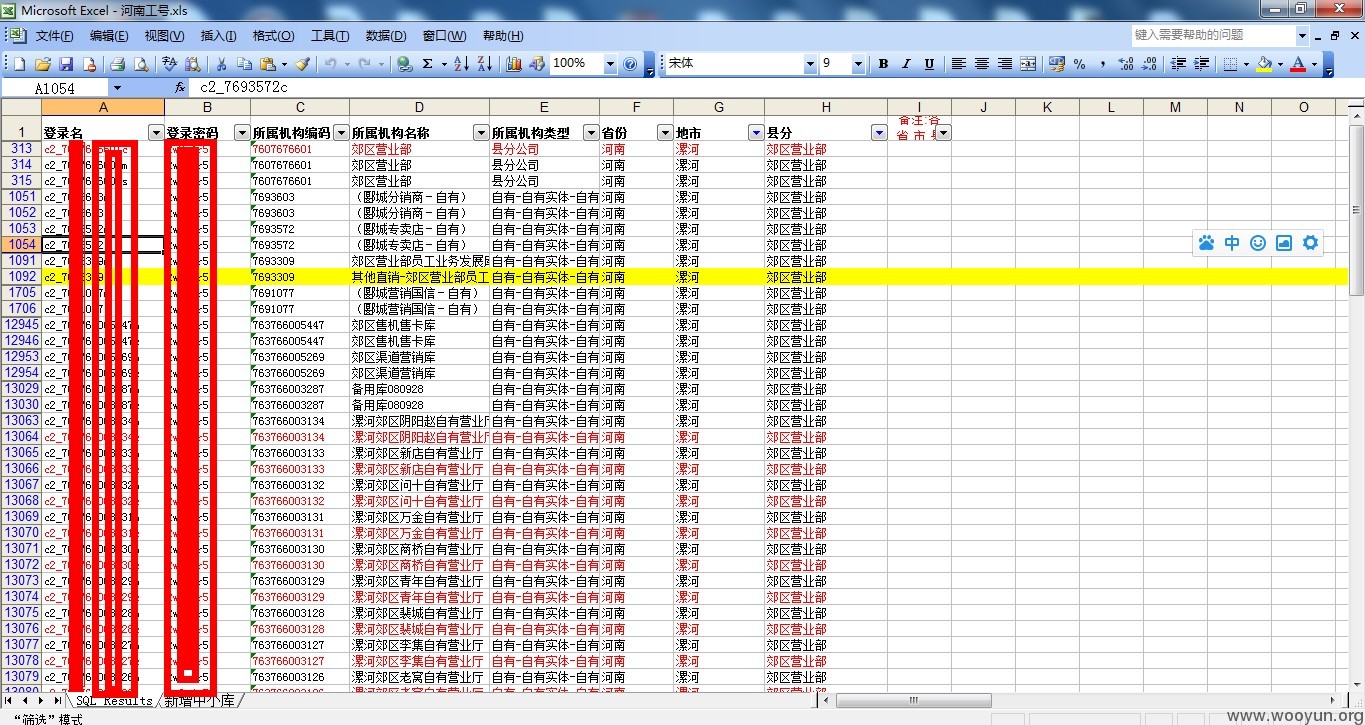Apply currency style format
1365x725 pixels.
[1057, 64]
